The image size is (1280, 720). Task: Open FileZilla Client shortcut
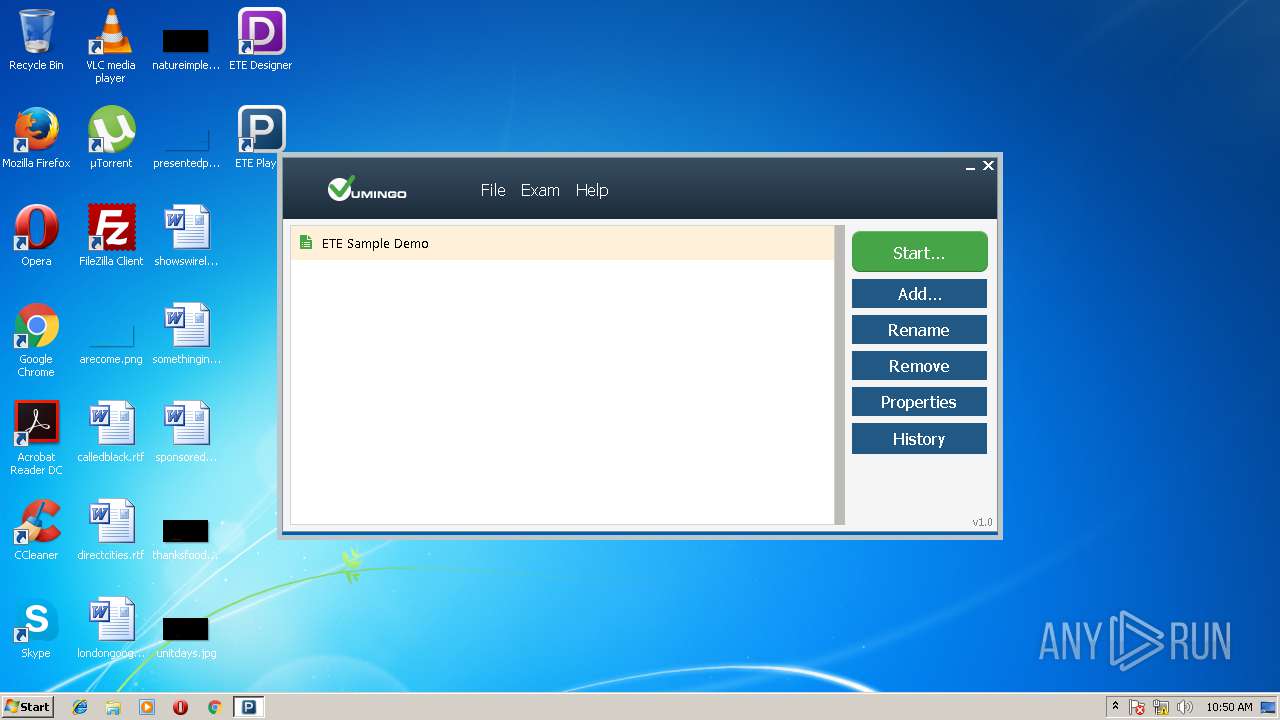(111, 236)
